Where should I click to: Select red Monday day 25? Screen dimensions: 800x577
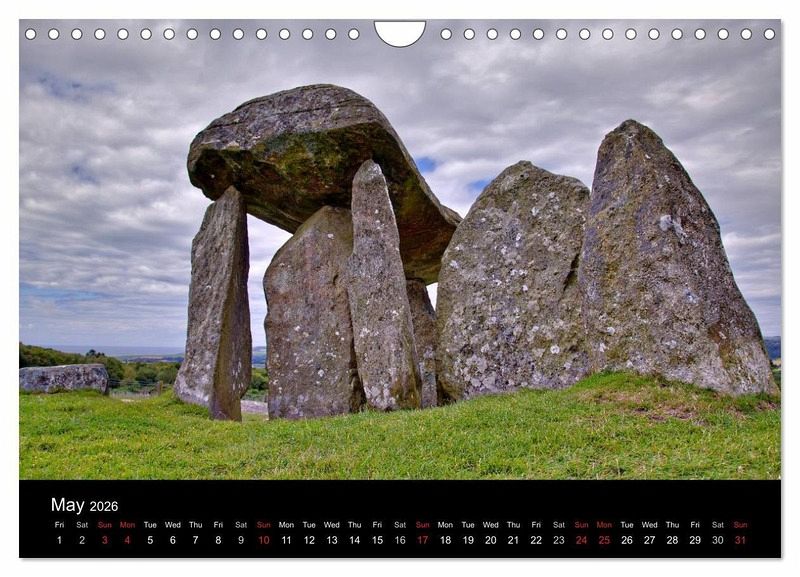604,540
